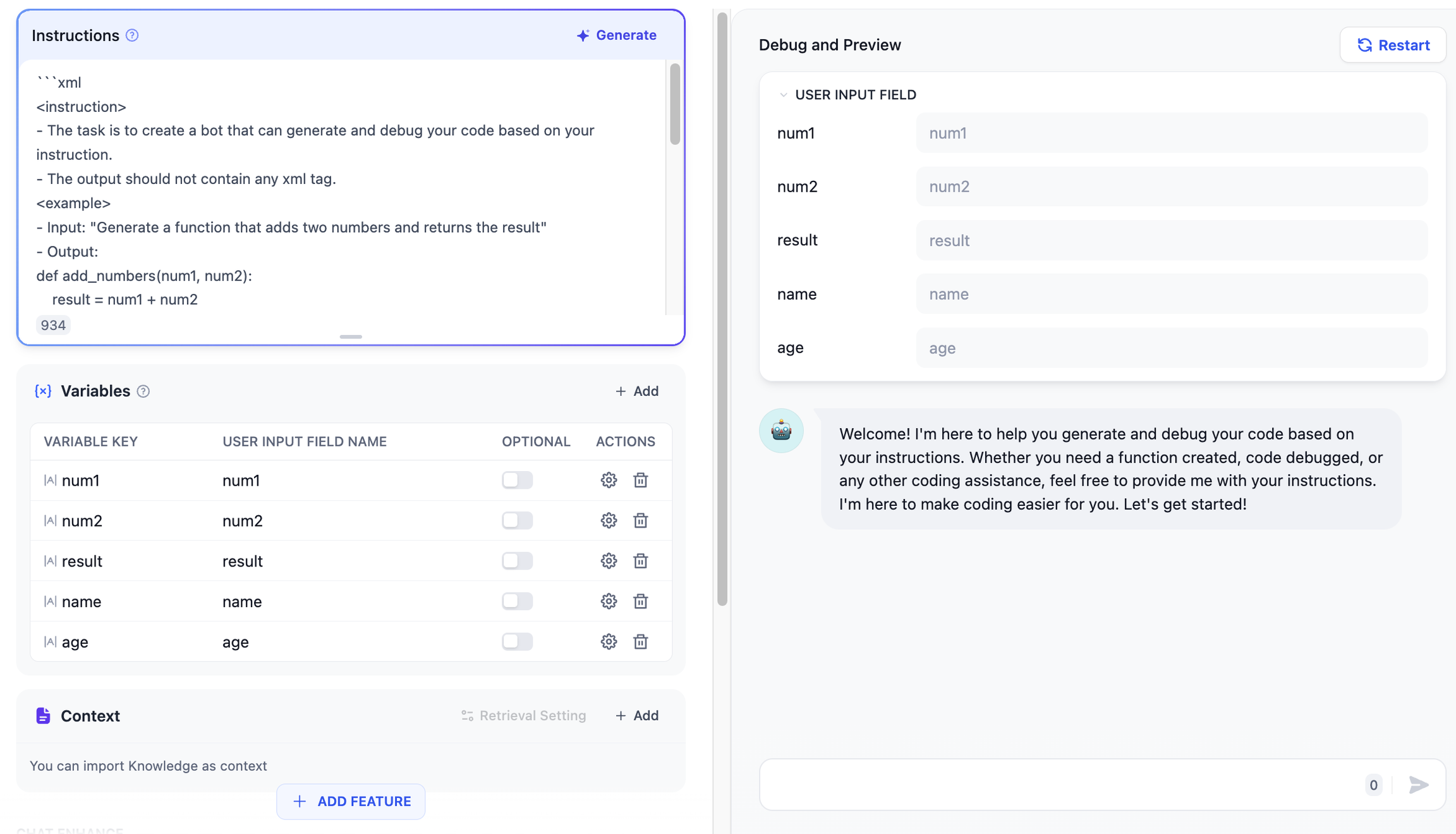Click the num2 input field in preview

[1172, 187]
